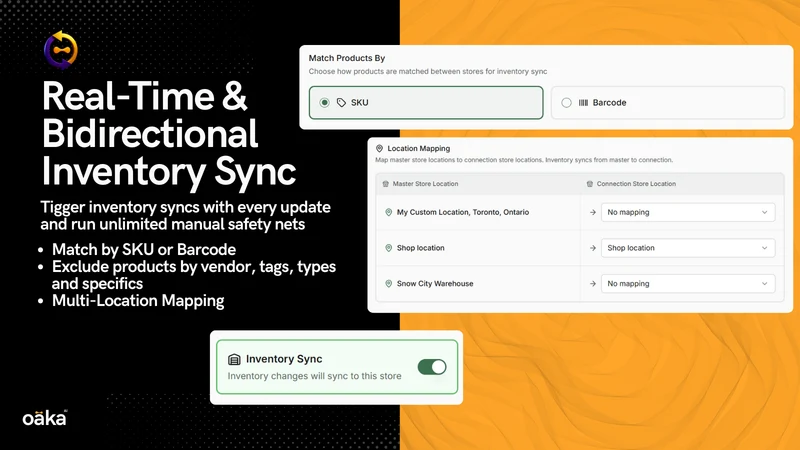Click the Location Mapping pin icon
This screenshot has height=450, width=800.
click(x=379, y=148)
